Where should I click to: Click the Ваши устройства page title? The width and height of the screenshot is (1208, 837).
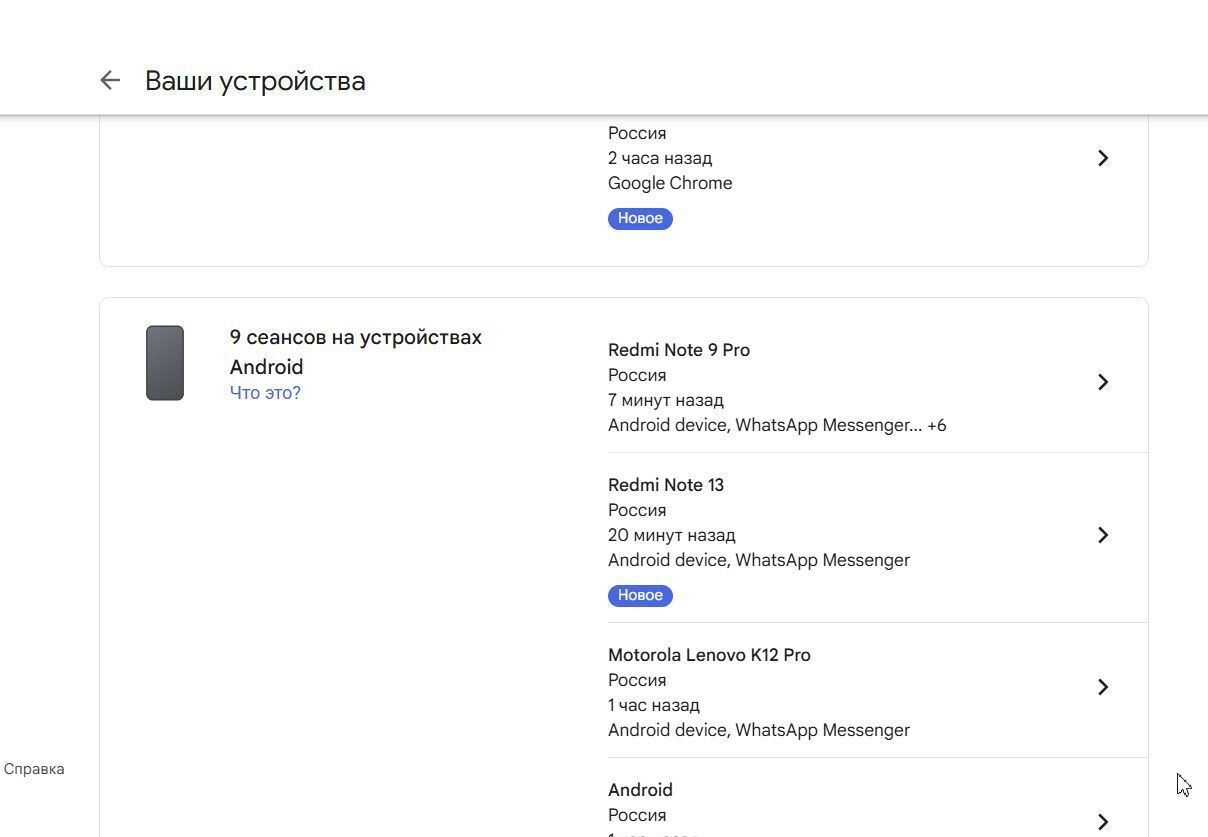[255, 81]
